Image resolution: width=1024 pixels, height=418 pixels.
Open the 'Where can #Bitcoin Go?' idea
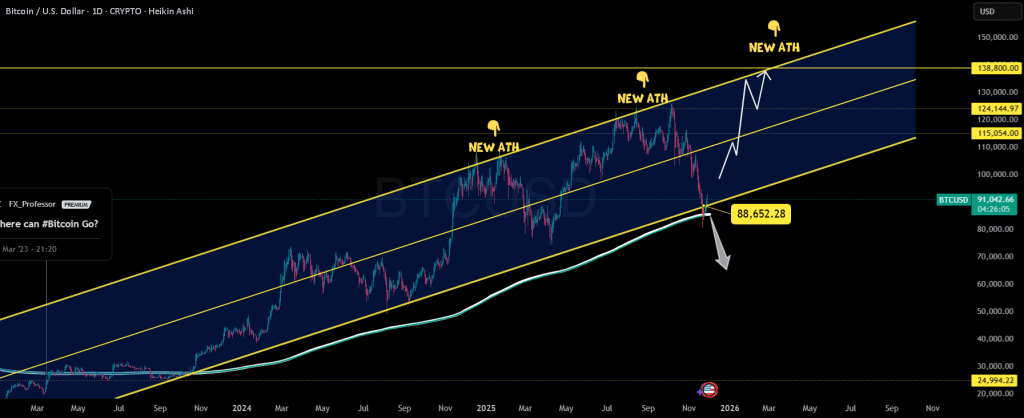click(x=50, y=223)
